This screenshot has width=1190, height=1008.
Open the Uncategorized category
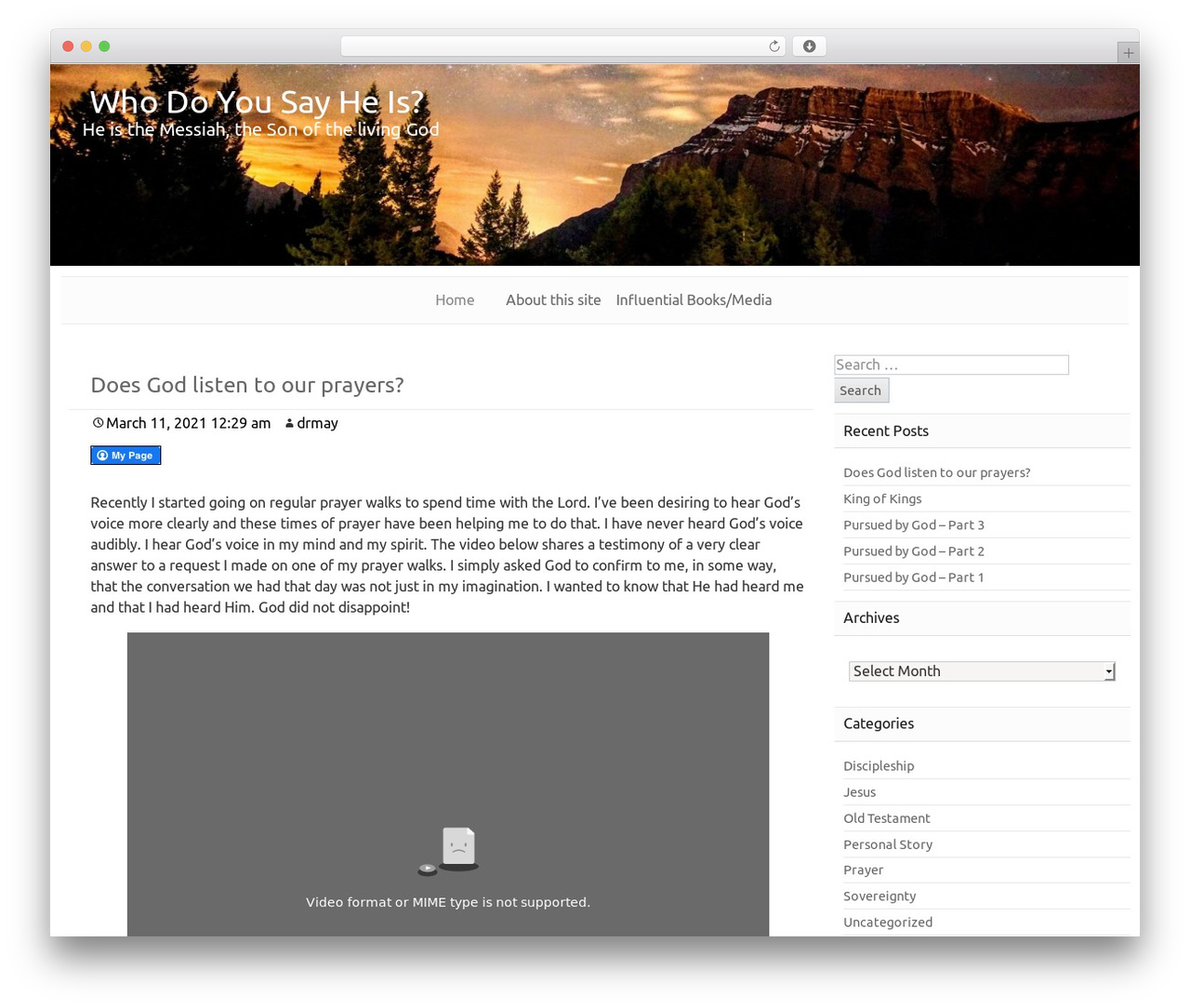[888, 922]
